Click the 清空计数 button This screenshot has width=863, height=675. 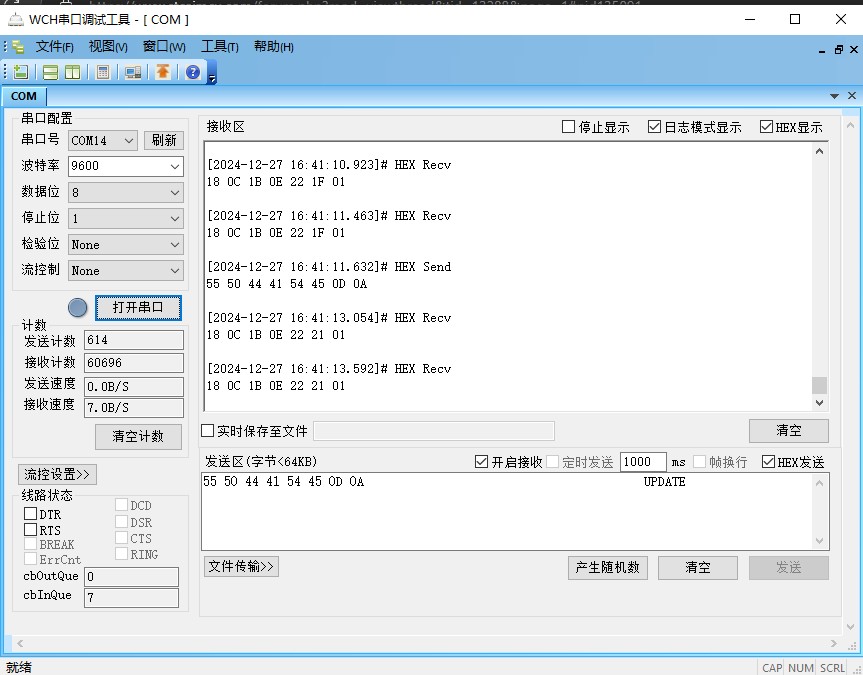138,437
